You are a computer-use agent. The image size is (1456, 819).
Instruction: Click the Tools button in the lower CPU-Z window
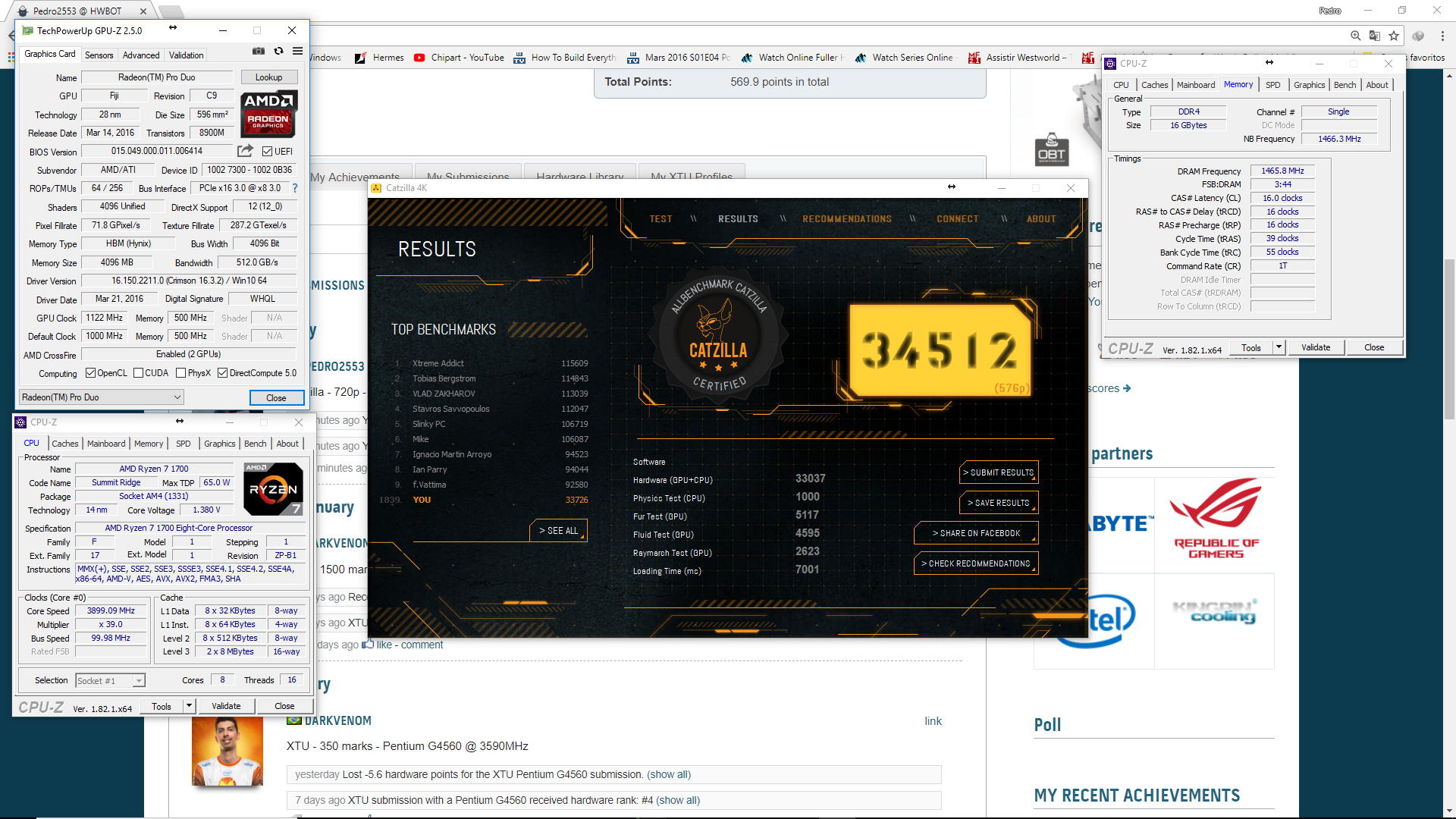[162, 706]
